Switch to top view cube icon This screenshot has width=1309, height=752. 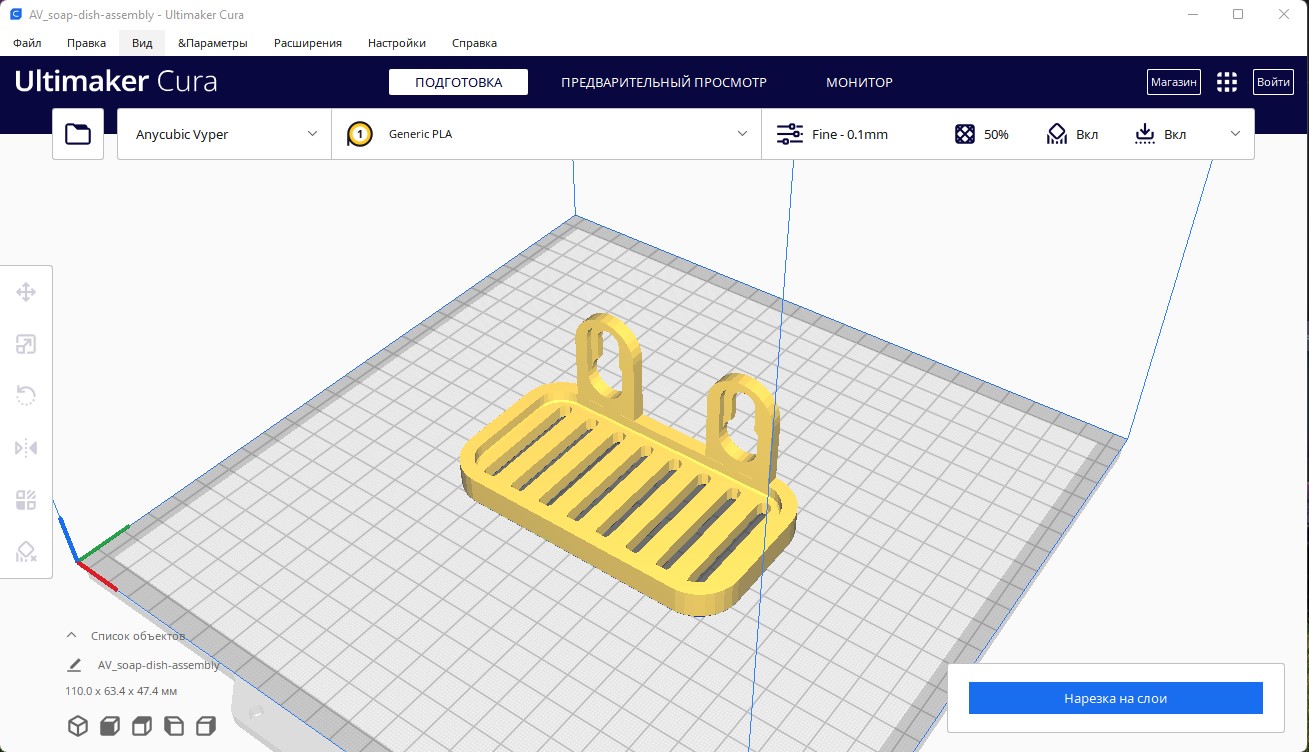(142, 726)
